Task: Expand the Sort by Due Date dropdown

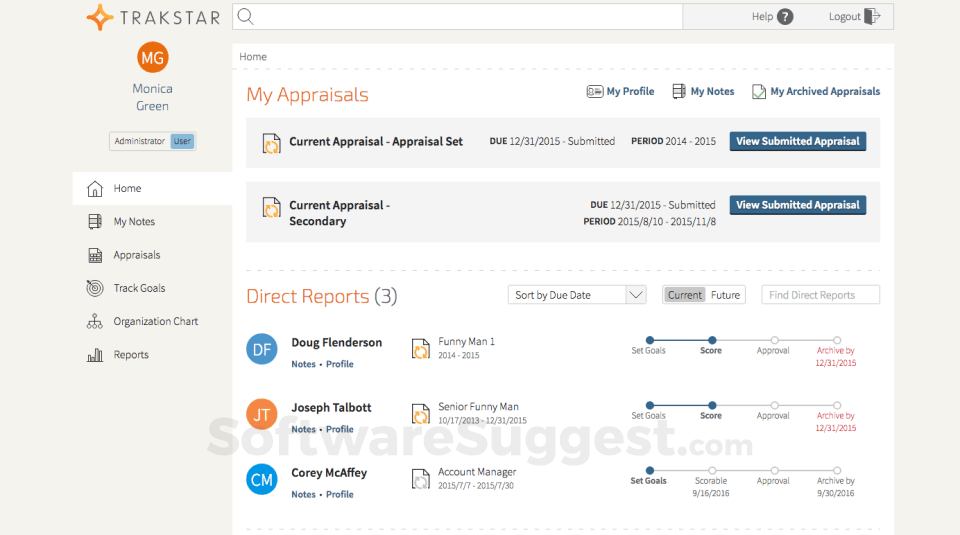Action: 635,295
